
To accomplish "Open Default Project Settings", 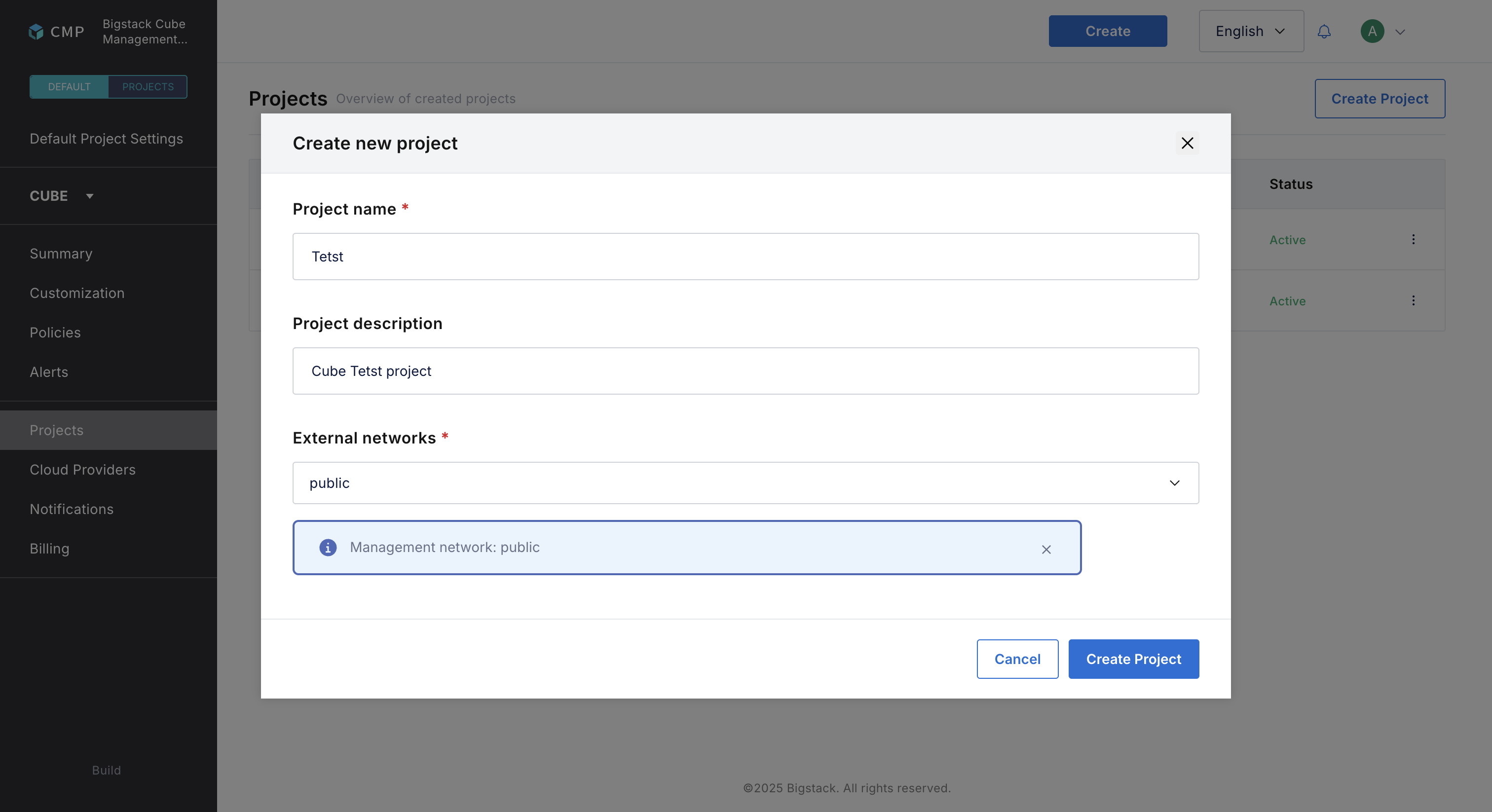I will pyautogui.click(x=106, y=139).
